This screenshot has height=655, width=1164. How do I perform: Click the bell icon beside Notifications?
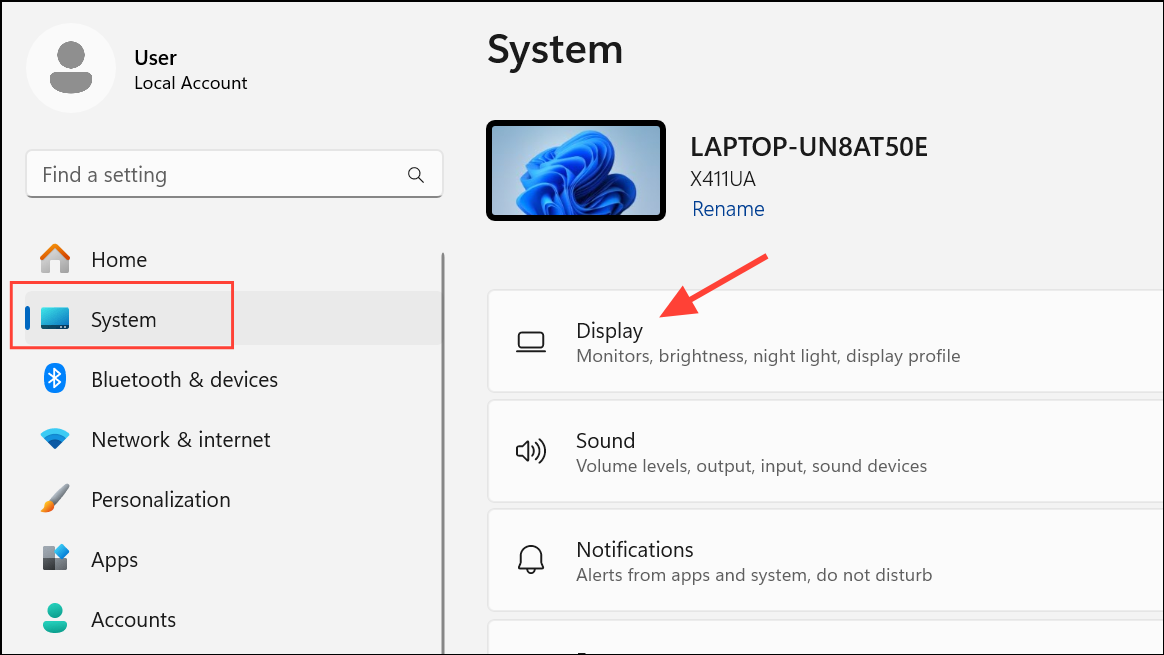tap(531, 560)
